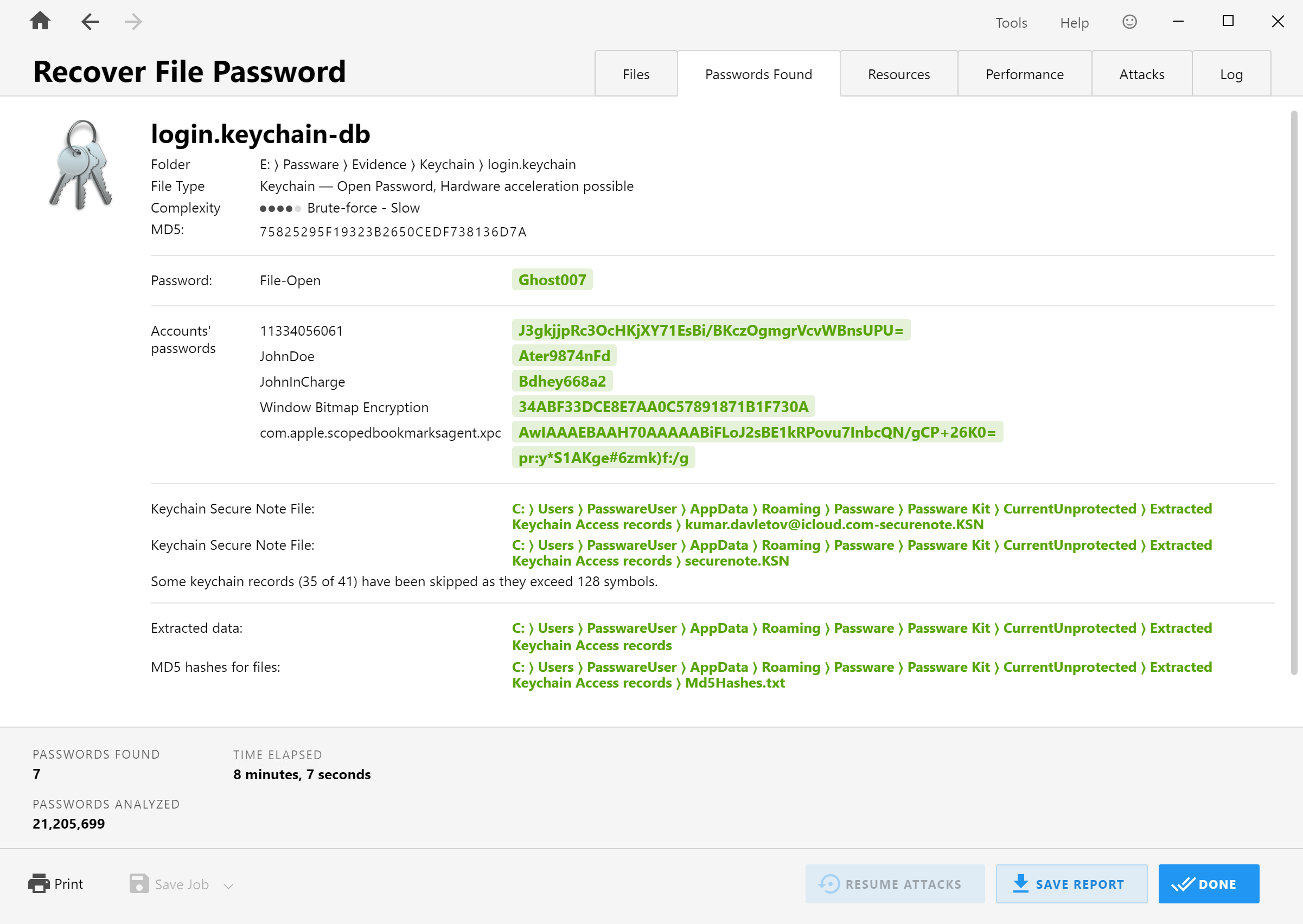Click the Print icon
The image size is (1303, 924).
(x=38, y=884)
